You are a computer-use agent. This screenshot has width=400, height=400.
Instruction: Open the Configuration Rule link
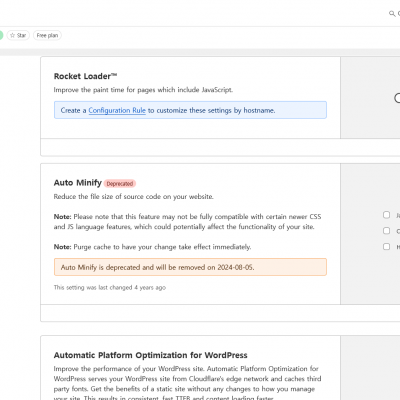tap(117, 110)
